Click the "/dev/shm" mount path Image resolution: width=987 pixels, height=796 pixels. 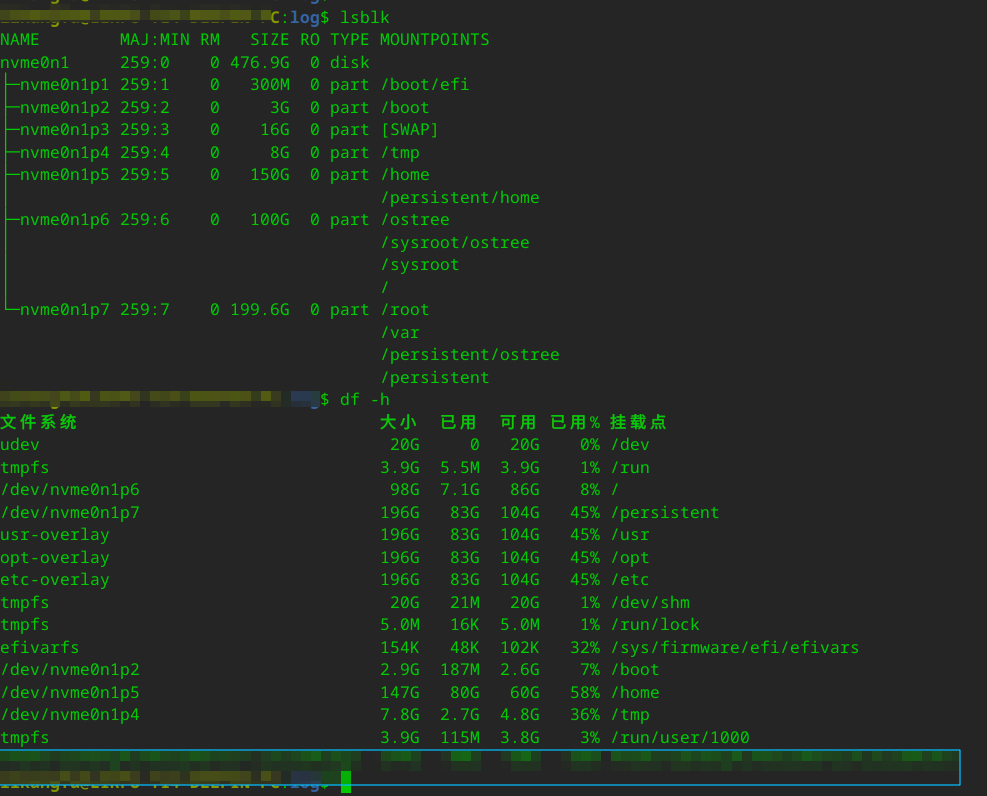pyautogui.click(x=650, y=602)
